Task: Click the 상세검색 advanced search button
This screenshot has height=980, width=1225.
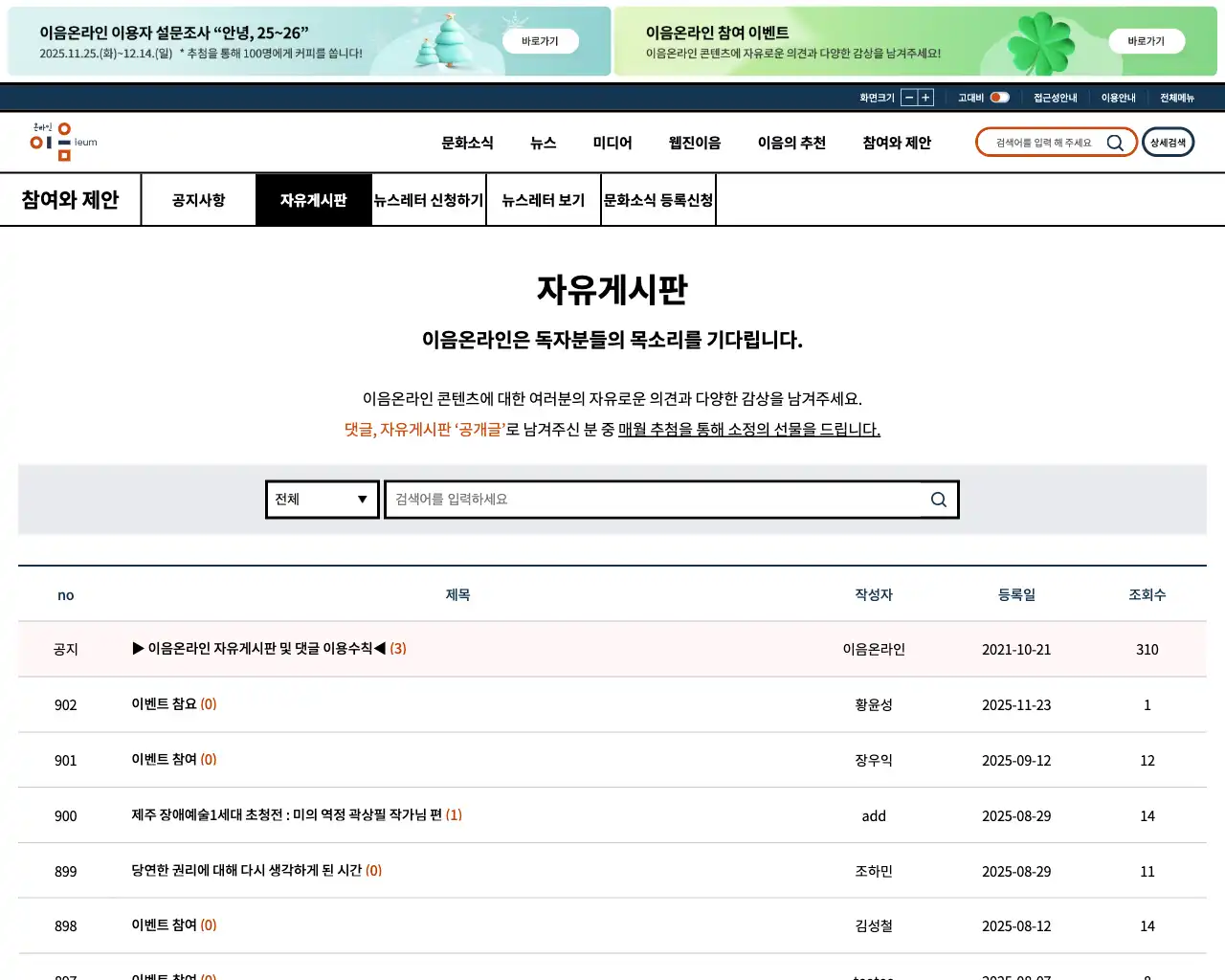Action: [x=1168, y=142]
